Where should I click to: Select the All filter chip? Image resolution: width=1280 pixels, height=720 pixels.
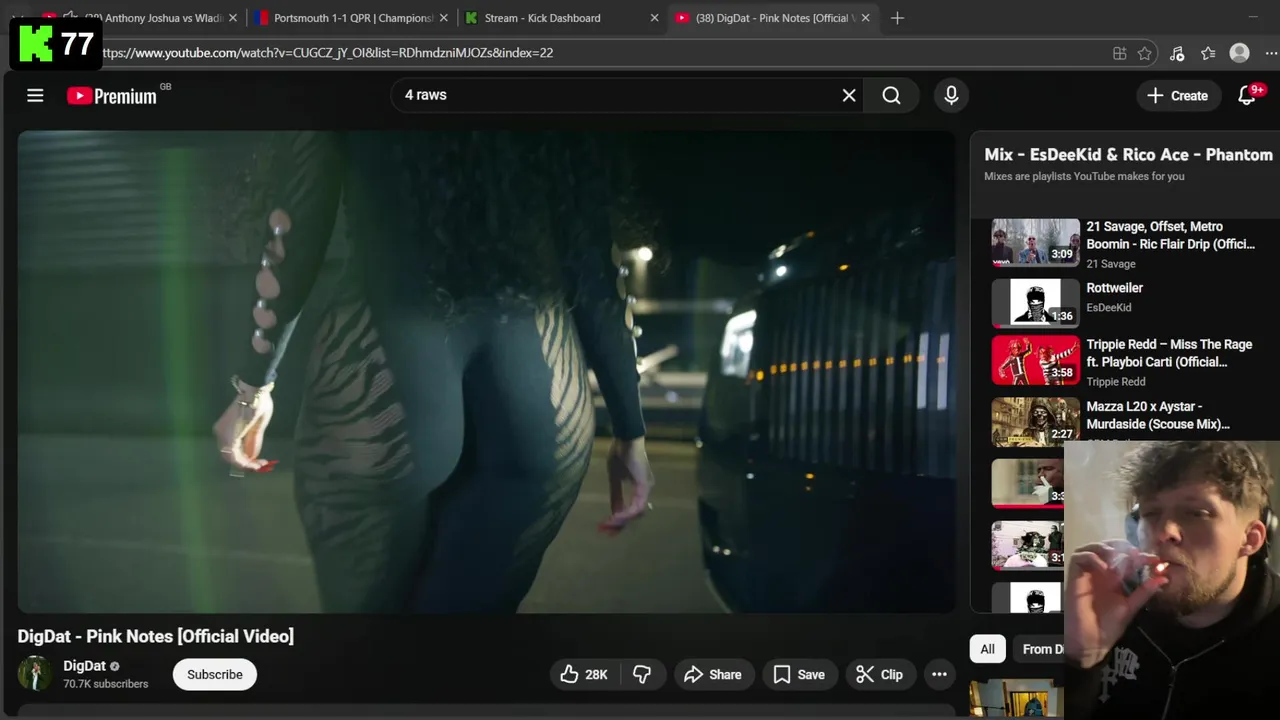[987, 649]
